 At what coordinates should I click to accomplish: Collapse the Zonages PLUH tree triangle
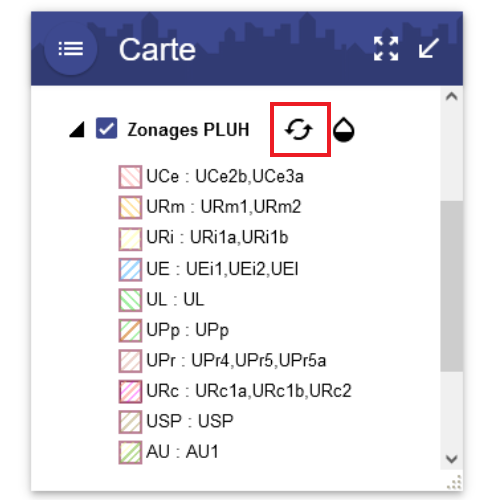pyautogui.click(x=77, y=129)
